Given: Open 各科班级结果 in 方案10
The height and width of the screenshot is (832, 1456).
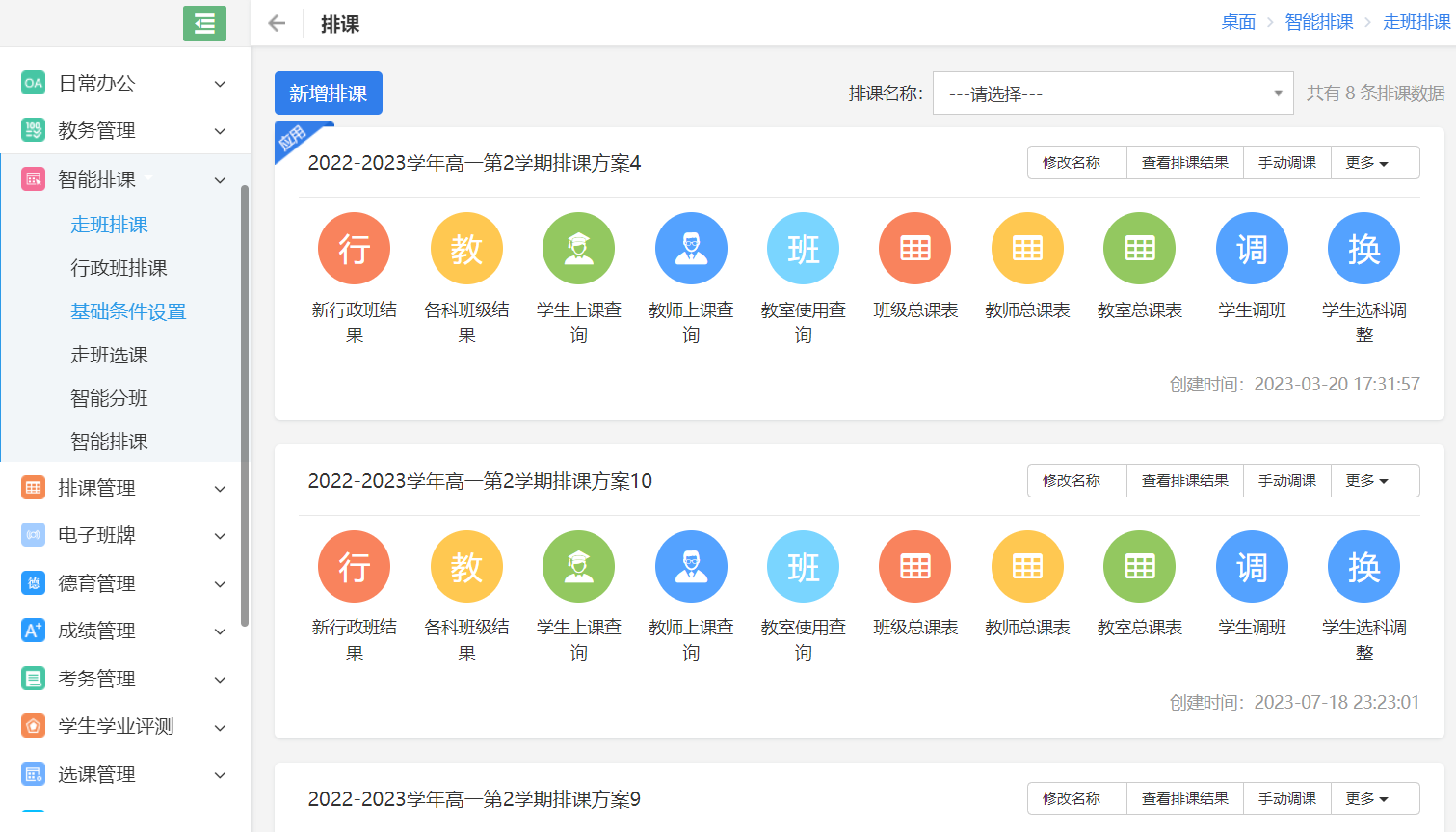Looking at the screenshot, I should click(x=466, y=567).
